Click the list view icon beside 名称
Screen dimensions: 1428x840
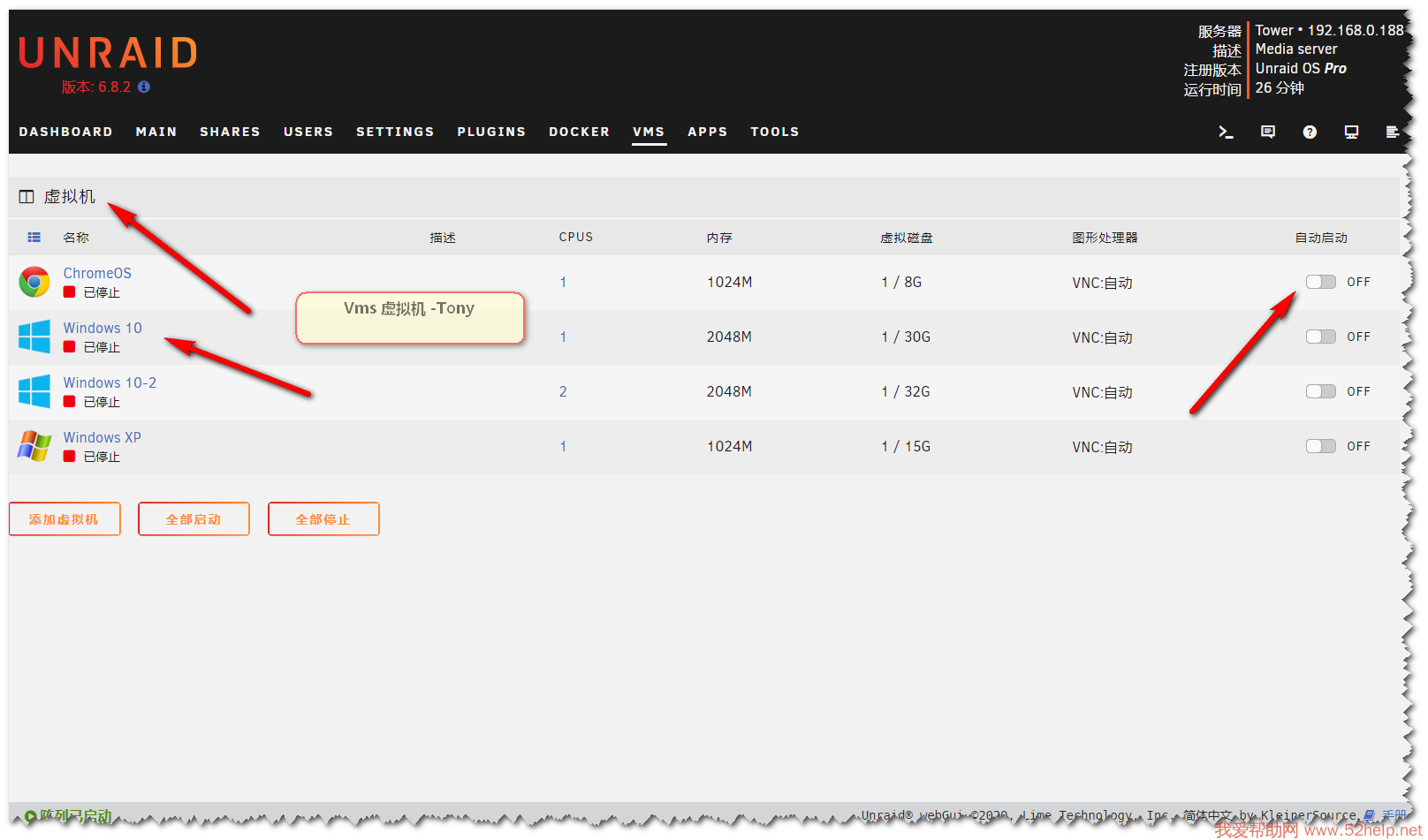[34, 238]
